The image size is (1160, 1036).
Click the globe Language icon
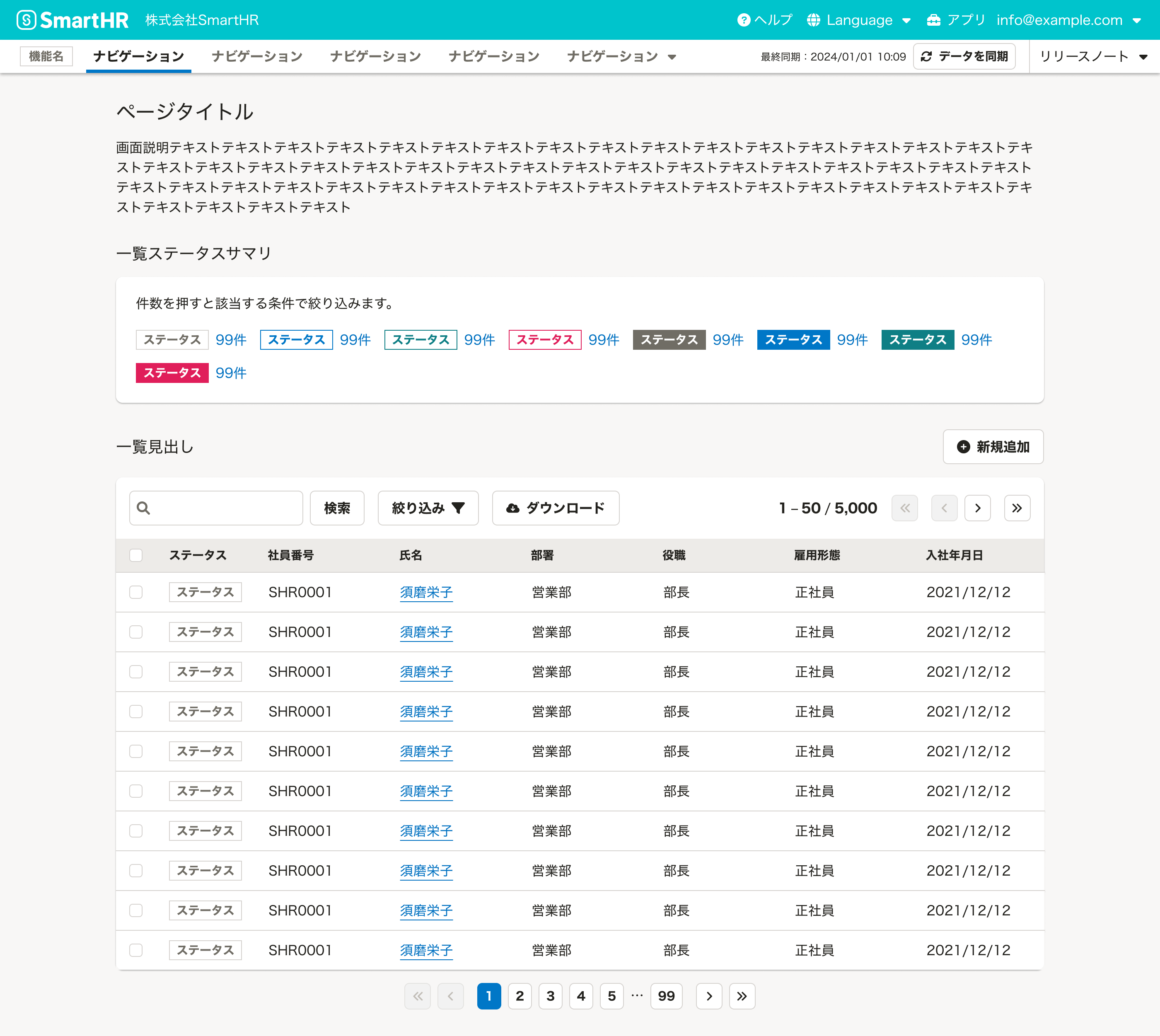[813, 20]
